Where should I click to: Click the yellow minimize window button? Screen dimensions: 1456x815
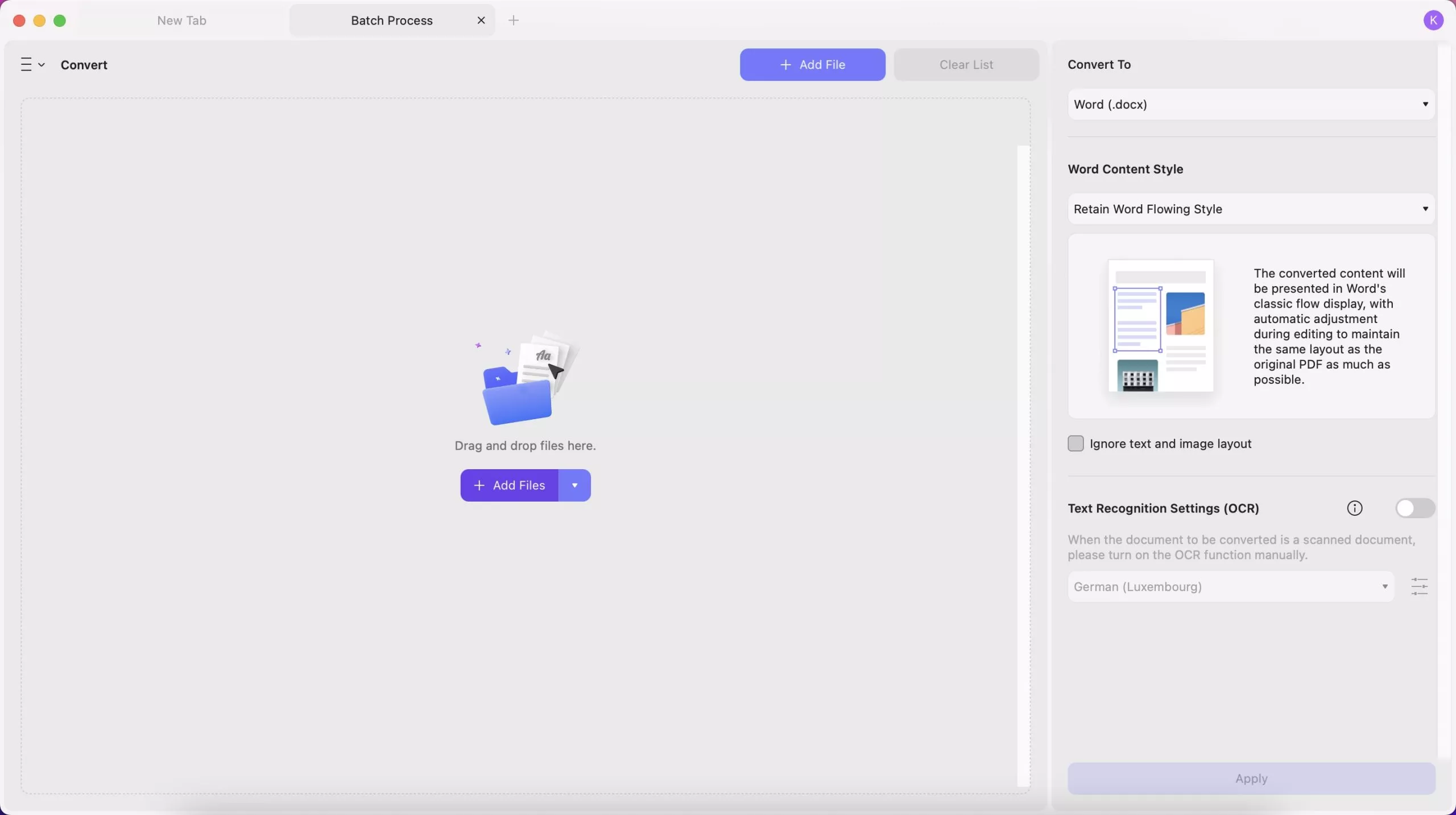(x=39, y=21)
